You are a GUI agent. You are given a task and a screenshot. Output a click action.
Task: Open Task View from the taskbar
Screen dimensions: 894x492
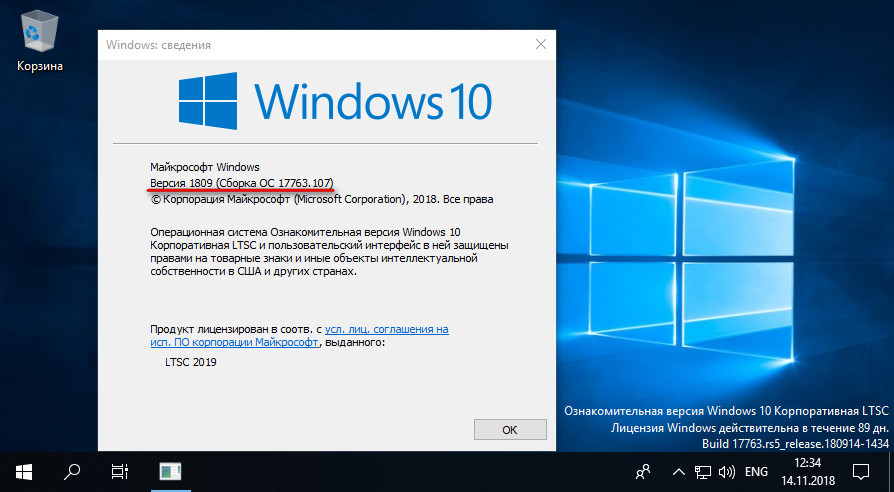coord(120,472)
